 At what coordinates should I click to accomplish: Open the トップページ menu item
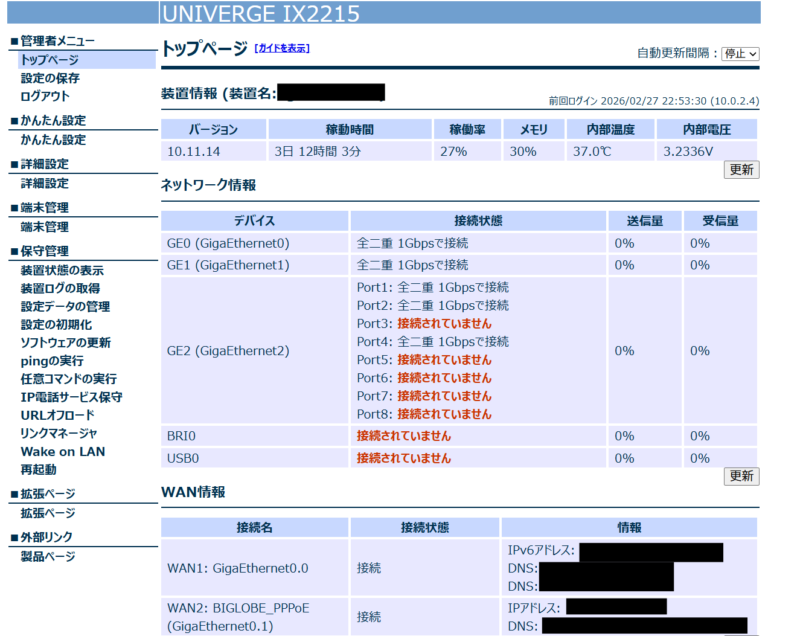pos(50,60)
